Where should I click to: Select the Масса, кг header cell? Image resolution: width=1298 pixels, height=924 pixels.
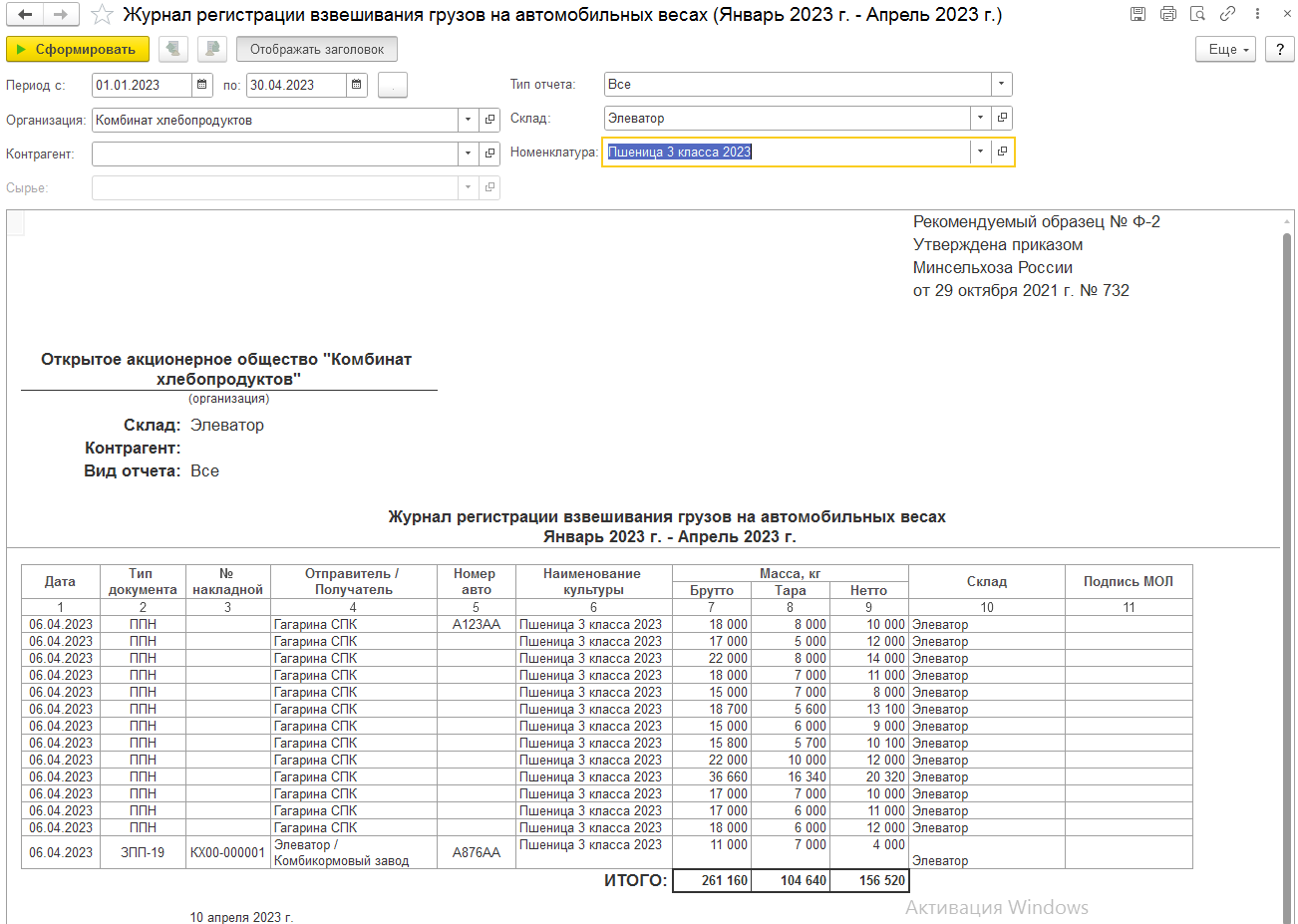791,573
